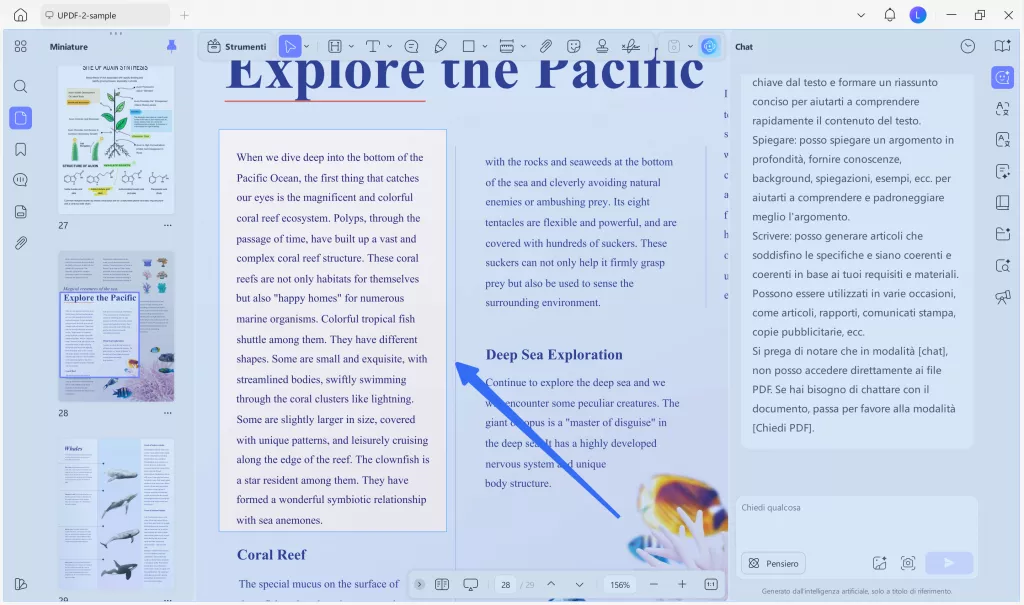Select the rectangle shape tool
This screenshot has width=1024, height=605.
468,46
